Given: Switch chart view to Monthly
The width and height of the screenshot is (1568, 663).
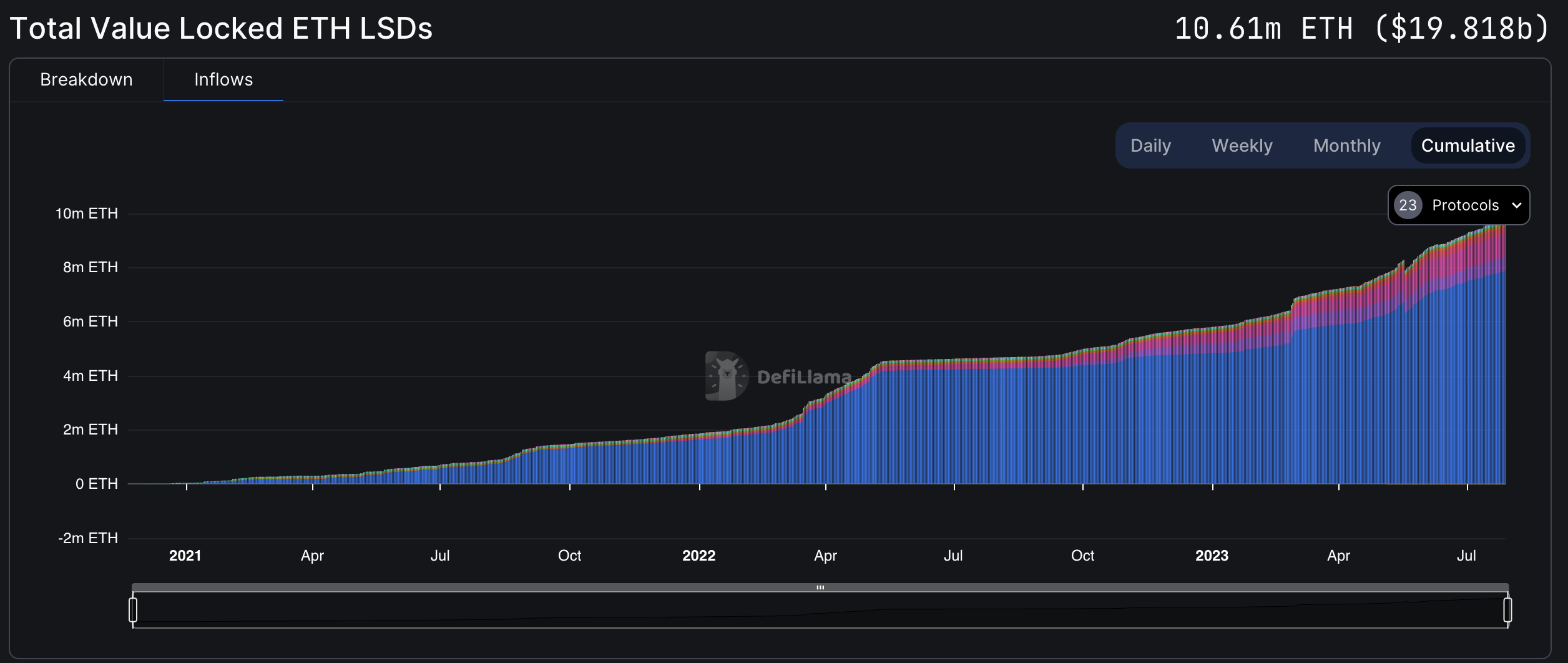Looking at the screenshot, I should point(1346,145).
